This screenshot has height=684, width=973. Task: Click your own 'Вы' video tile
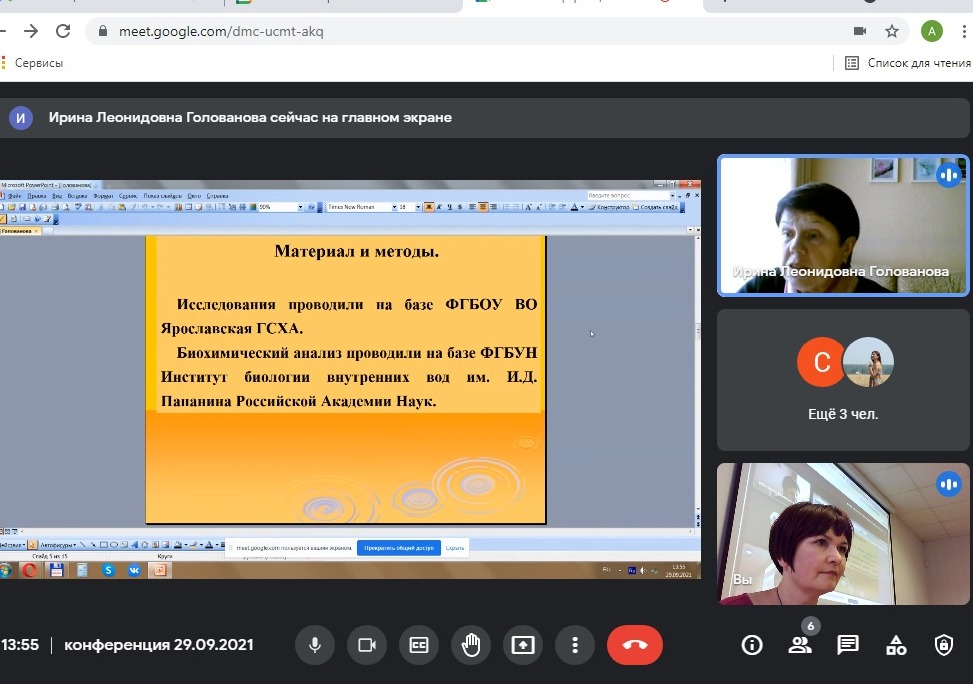pyautogui.click(x=843, y=534)
